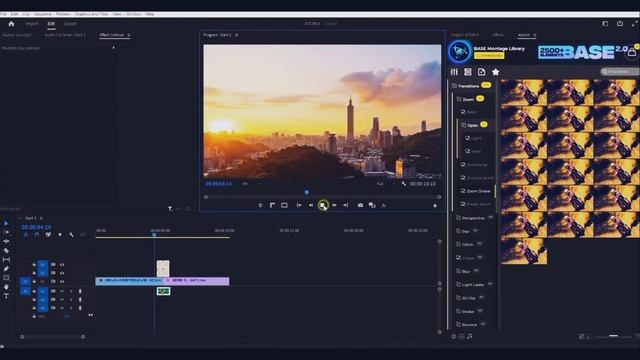Viewport: 640px width, 360px height.
Task: Select the Slip tool
Action: click(6, 260)
